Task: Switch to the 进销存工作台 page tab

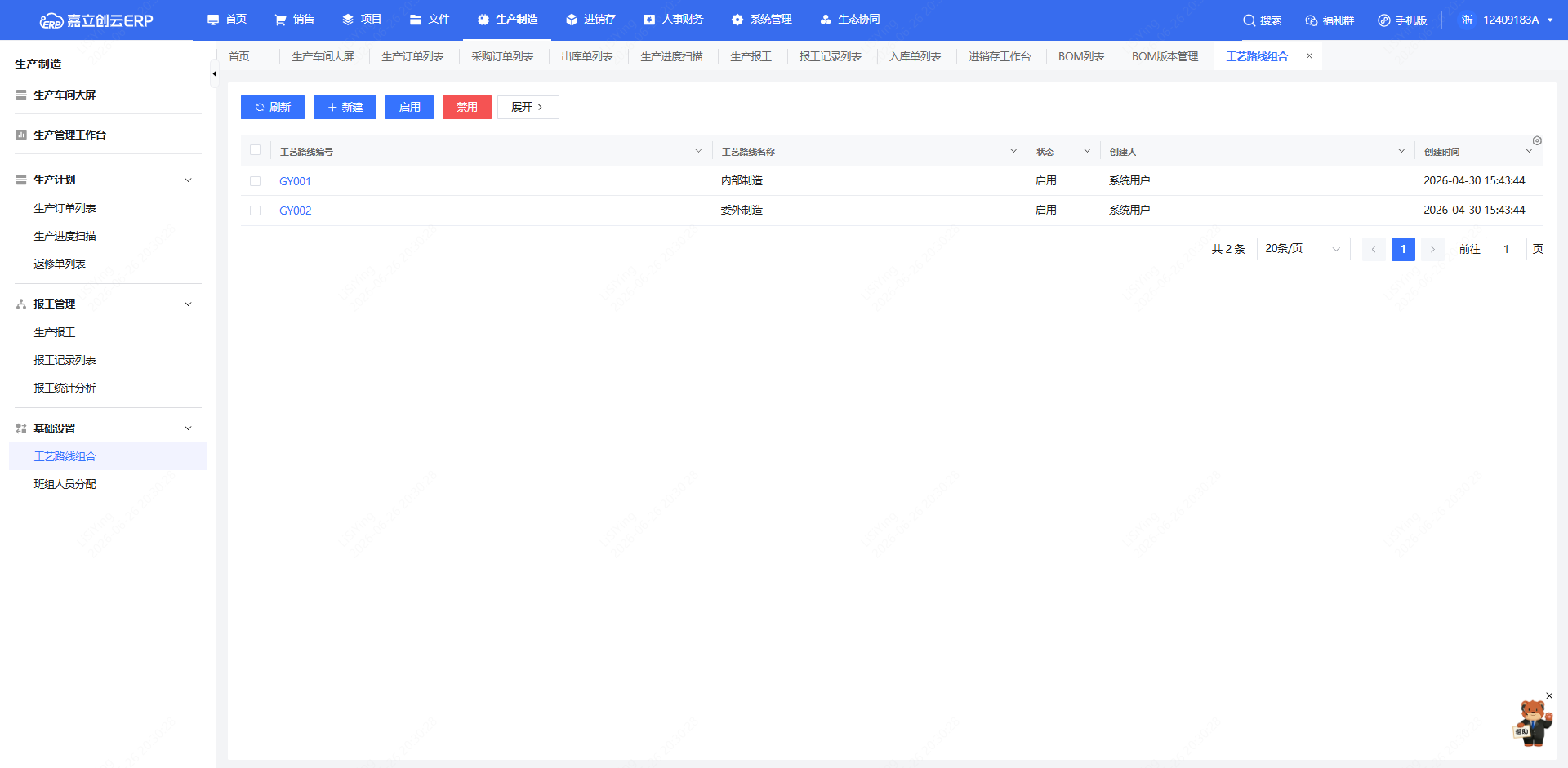Action: point(1000,56)
